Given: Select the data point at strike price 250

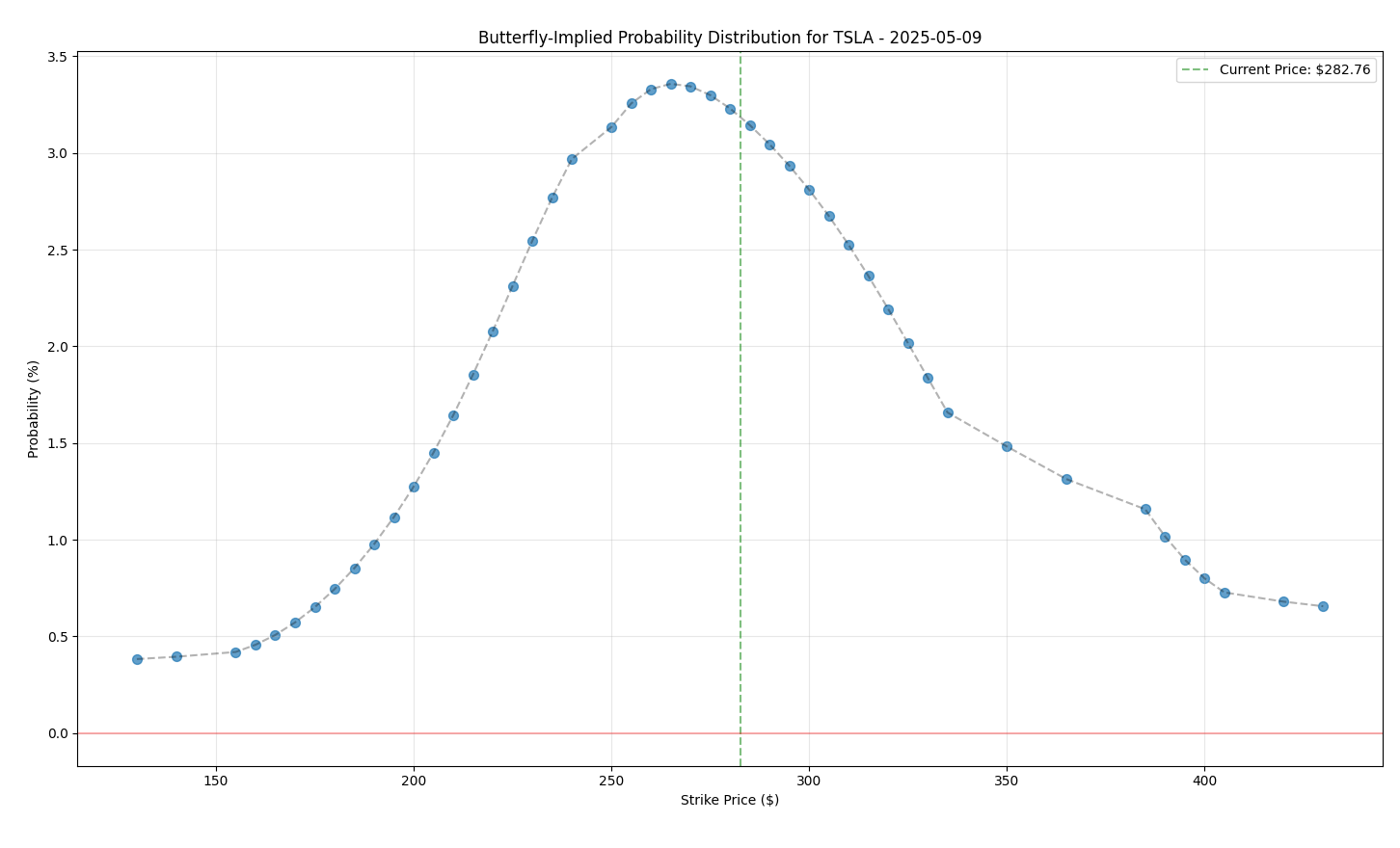Looking at the screenshot, I should point(611,127).
